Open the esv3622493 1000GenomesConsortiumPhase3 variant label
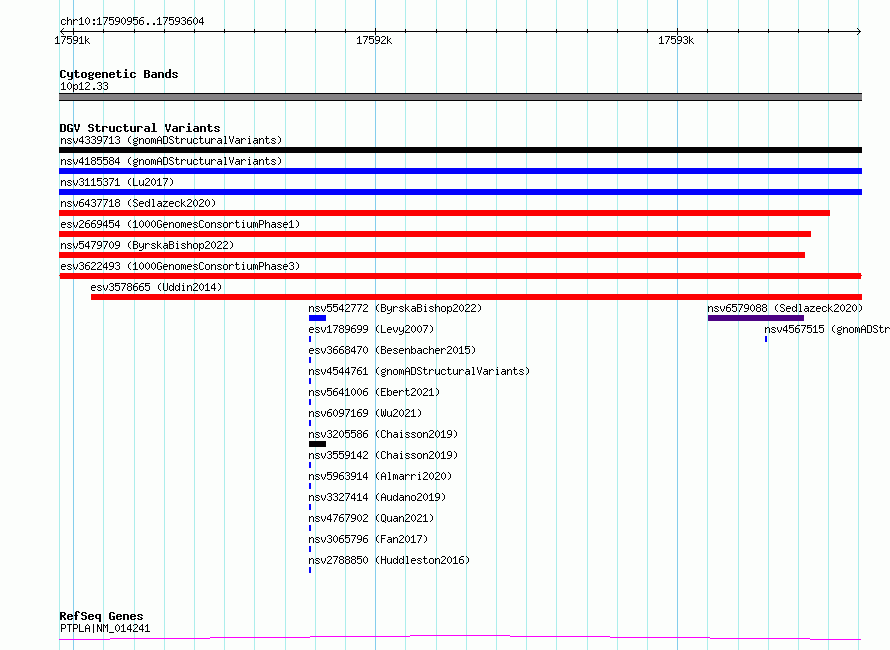 click(179, 266)
